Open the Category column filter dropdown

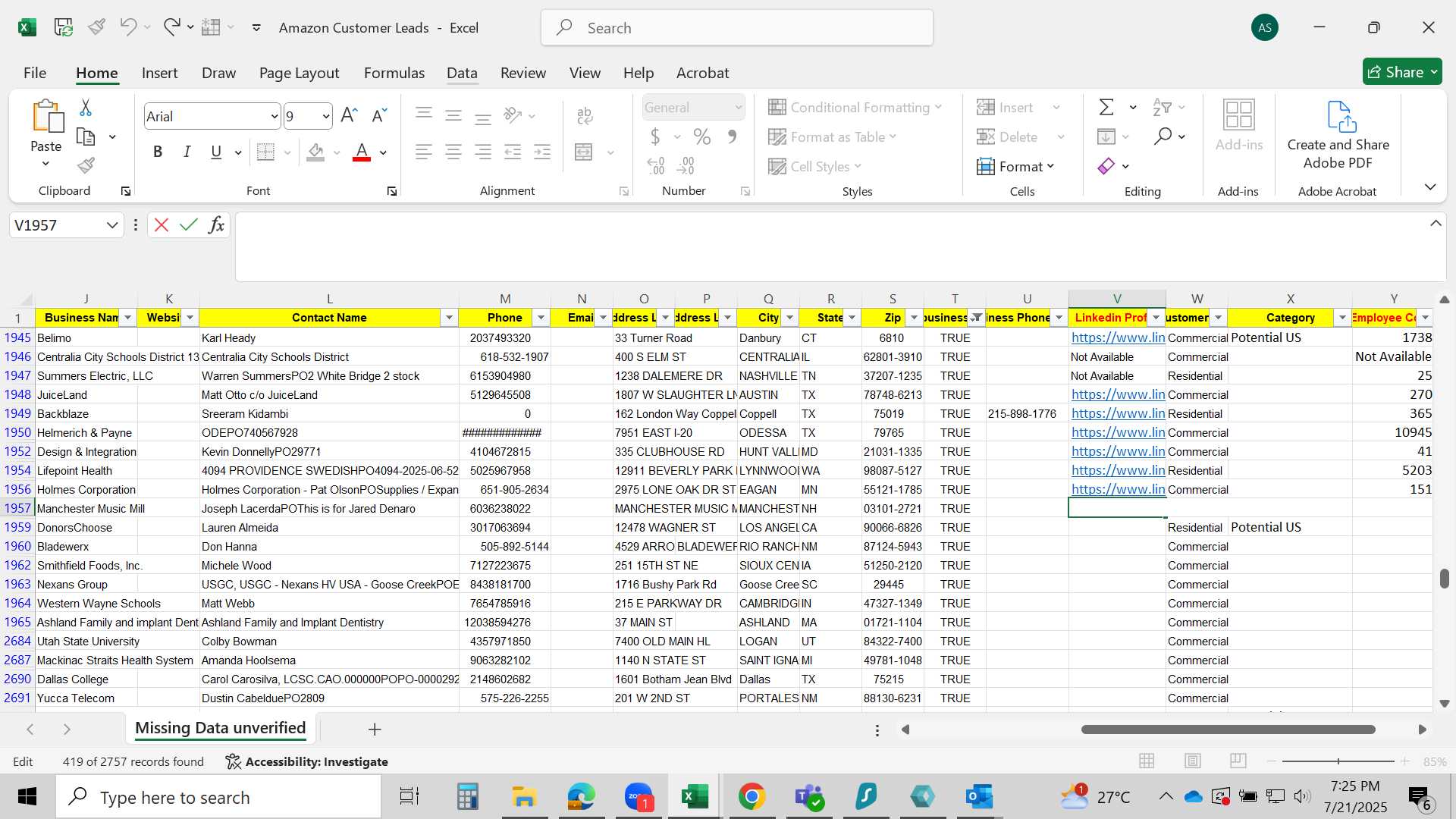click(x=1342, y=318)
